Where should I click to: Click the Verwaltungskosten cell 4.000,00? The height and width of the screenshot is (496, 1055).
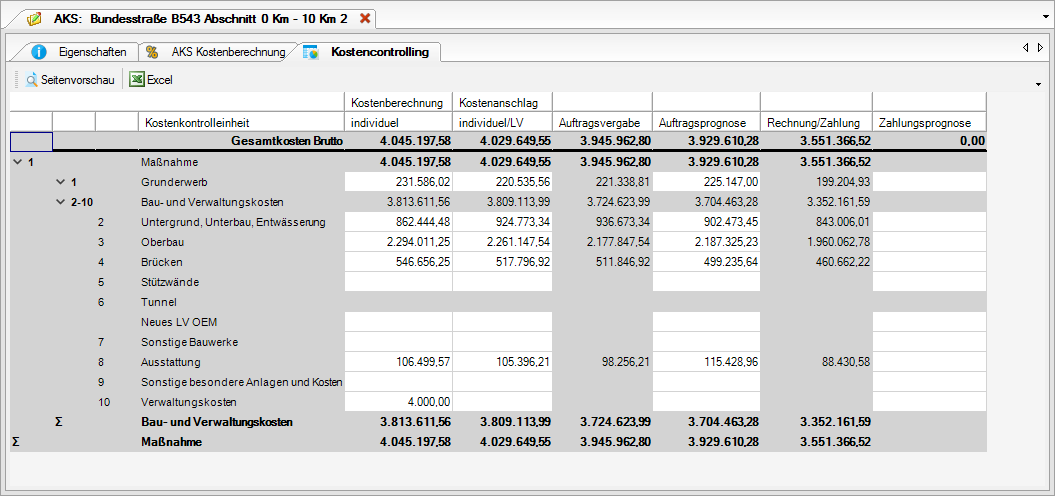tap(398, 402)
